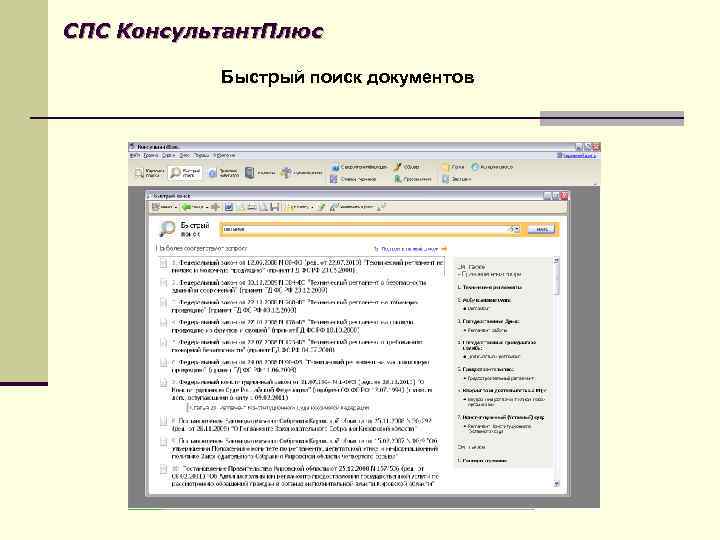
Task: Click the blue link at right of menu bar
Action: click(579, 156)
